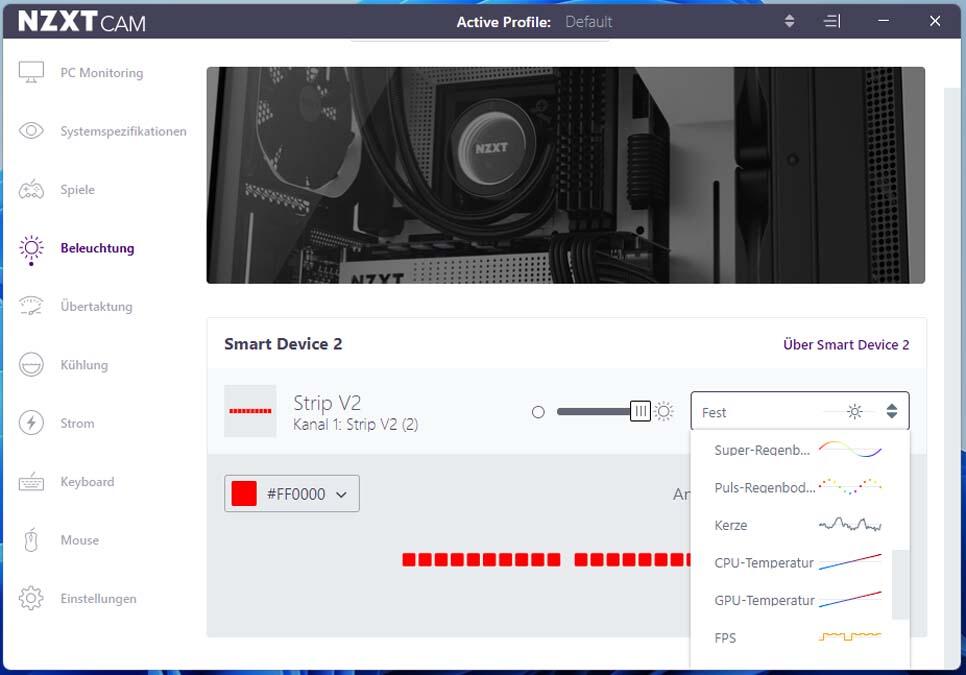Click the PC case preview image
The width and height of the screenshot is (966, 675).
coord(566,176)
